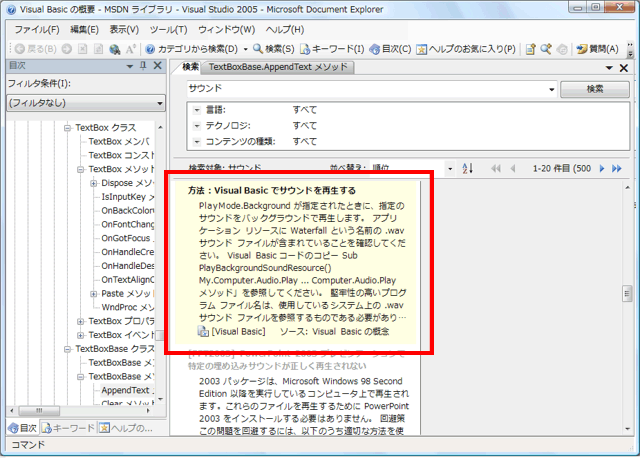Image resolution: width=640 pixels, height=458 pixels.
Task: Expand the TextBox イベント tree node
Action: (80, 336)
